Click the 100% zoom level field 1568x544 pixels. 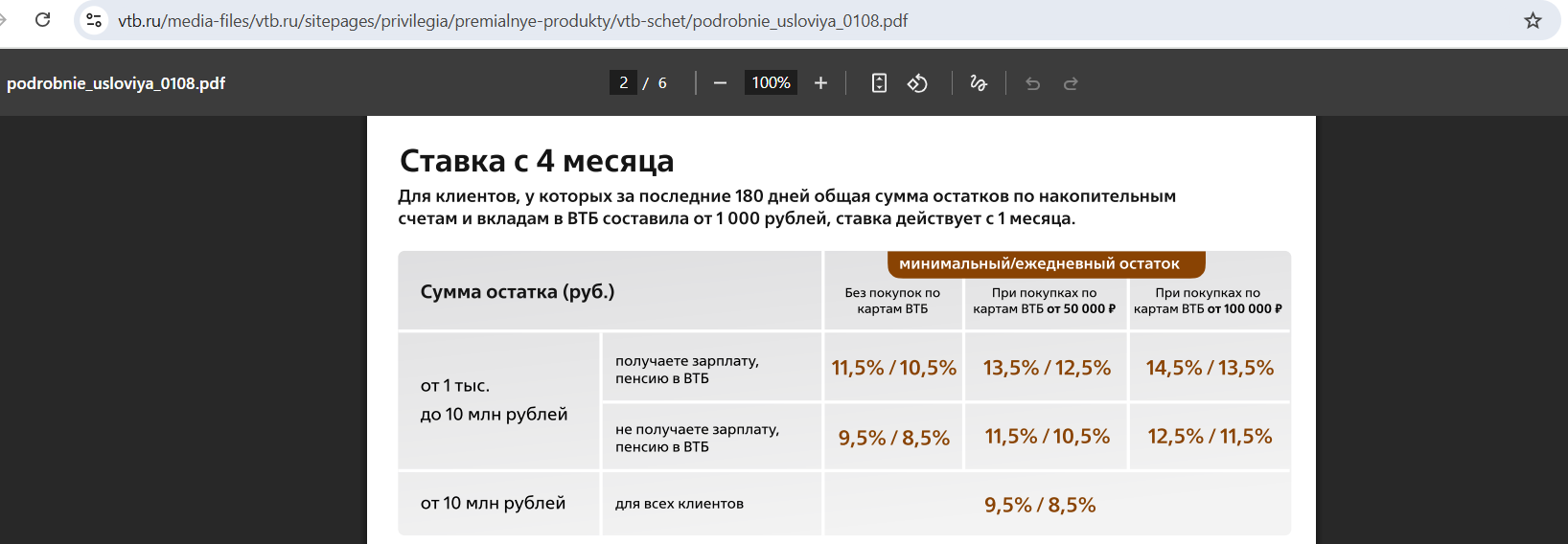point(771,83)
